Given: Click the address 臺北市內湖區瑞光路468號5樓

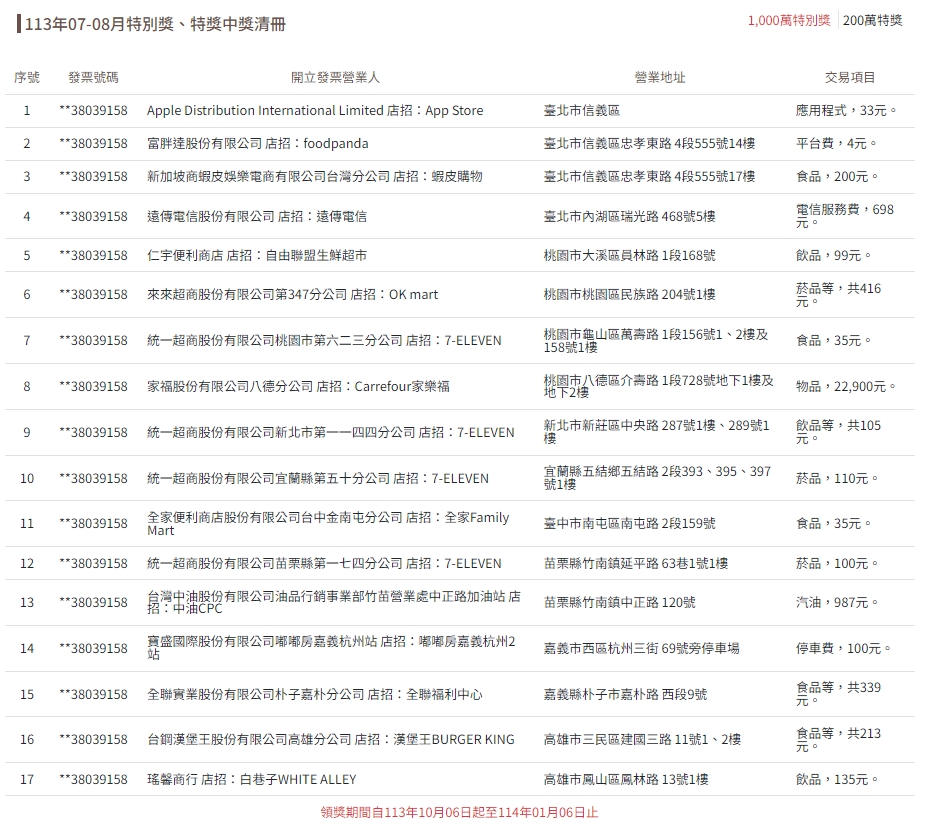Looking at the screenshot, I should 630,217.
